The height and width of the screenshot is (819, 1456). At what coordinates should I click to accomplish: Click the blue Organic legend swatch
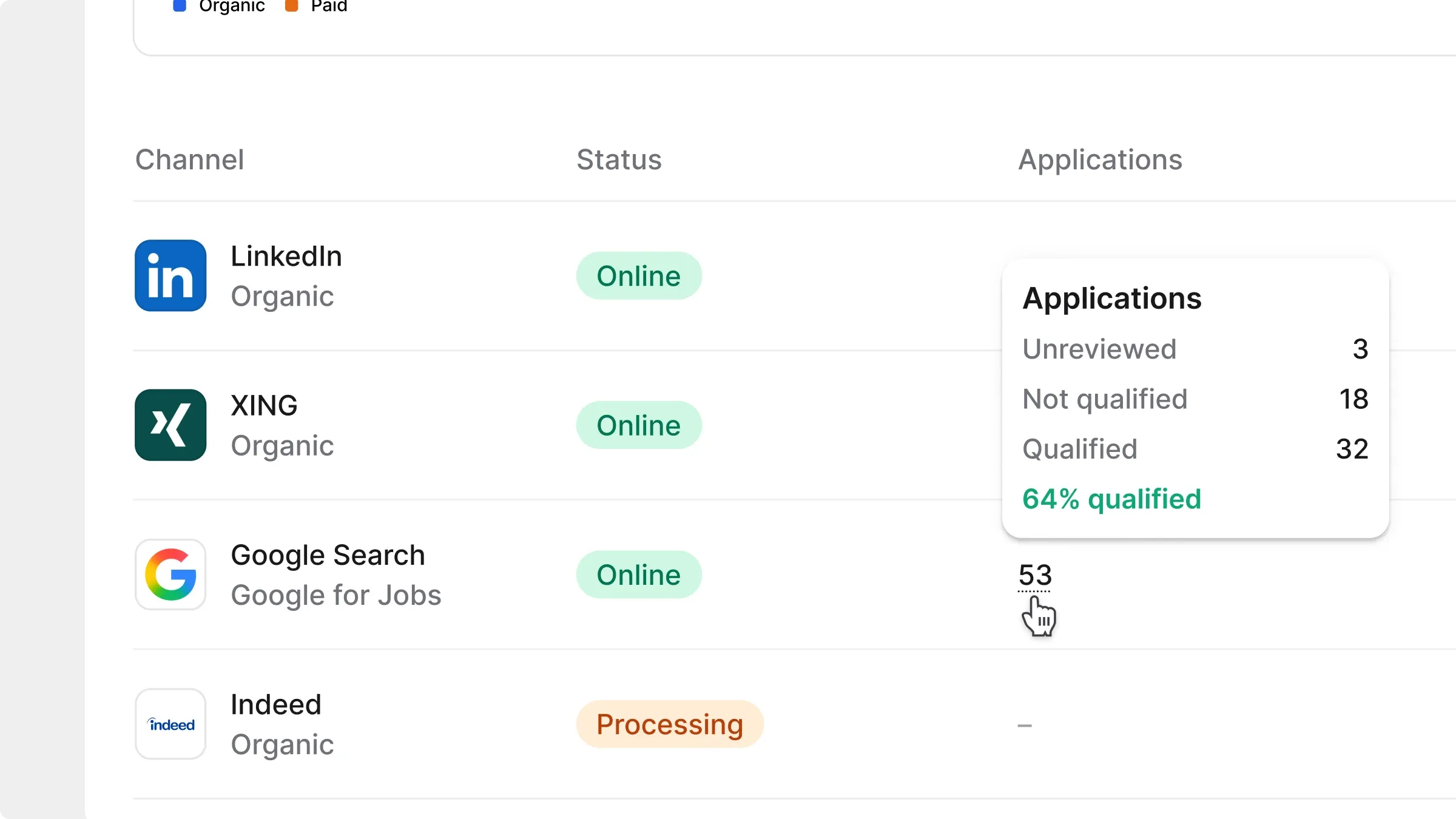179,5
